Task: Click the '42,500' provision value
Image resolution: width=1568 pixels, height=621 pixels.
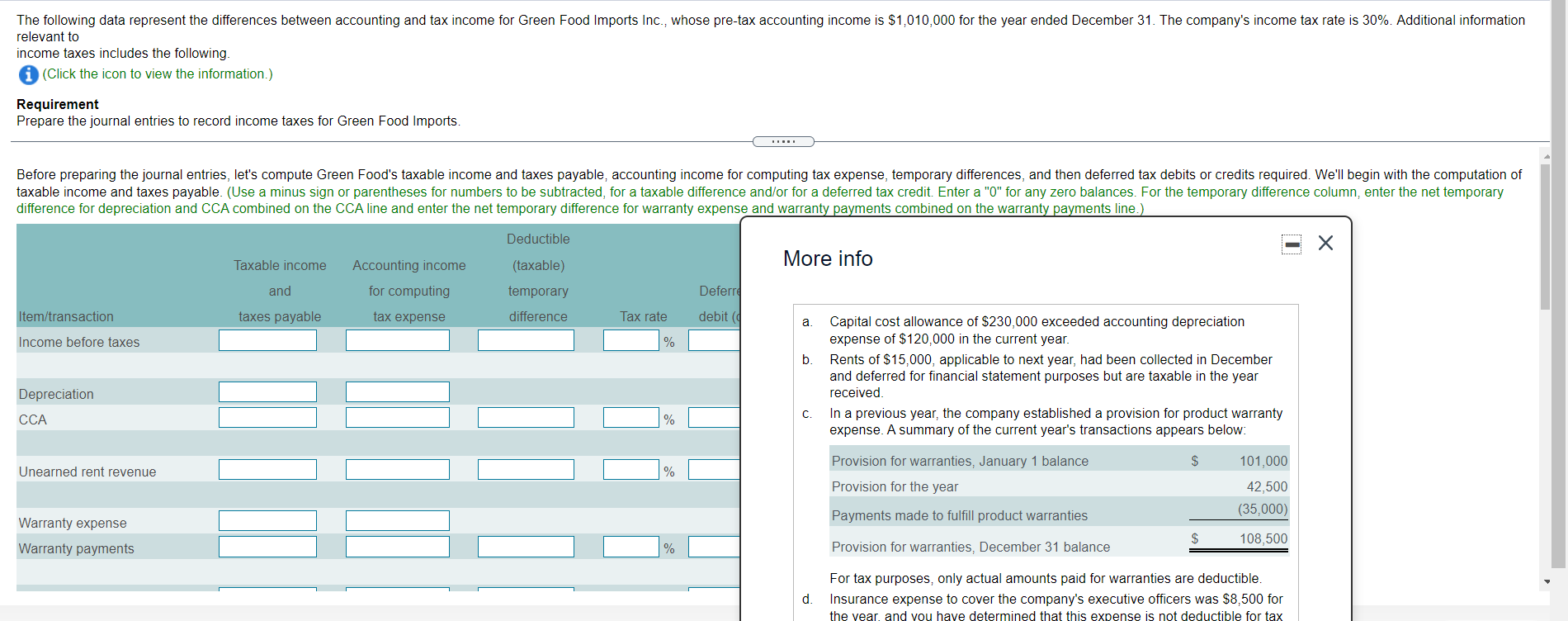Action: [x=1267, y=486]
